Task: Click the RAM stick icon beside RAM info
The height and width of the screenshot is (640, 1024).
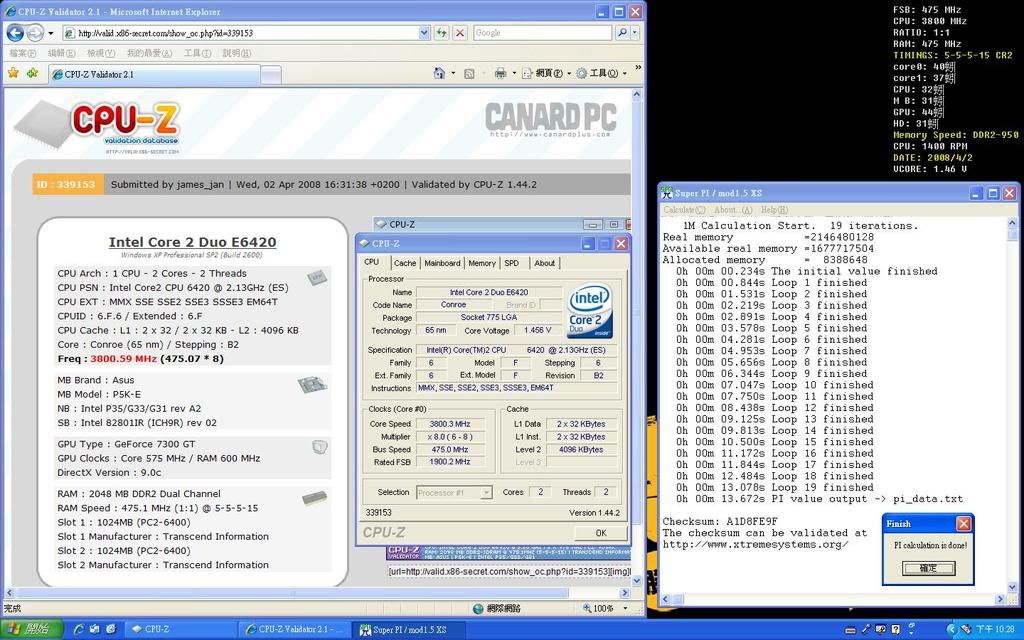Action: click(314, 498)
